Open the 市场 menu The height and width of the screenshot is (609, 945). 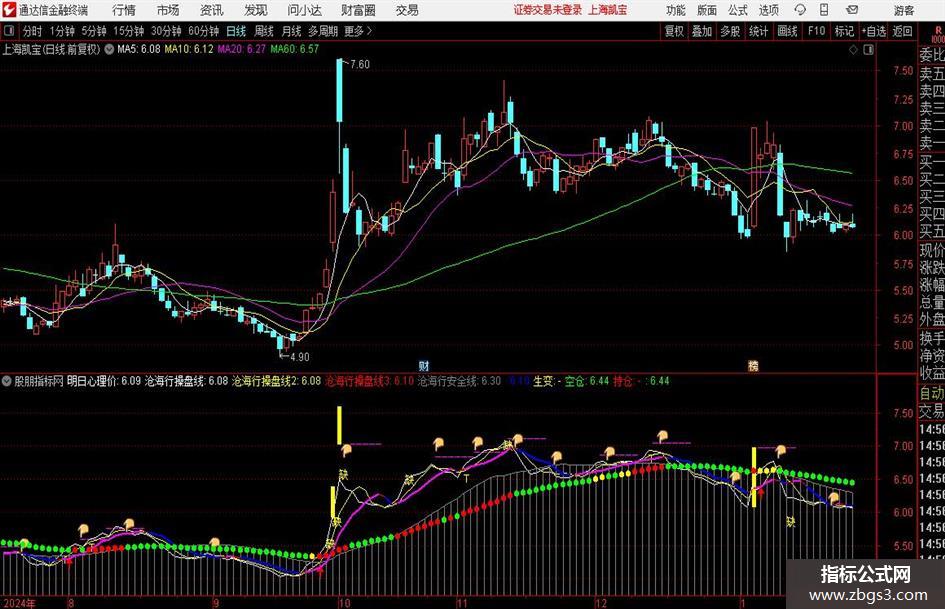[168, 10]
